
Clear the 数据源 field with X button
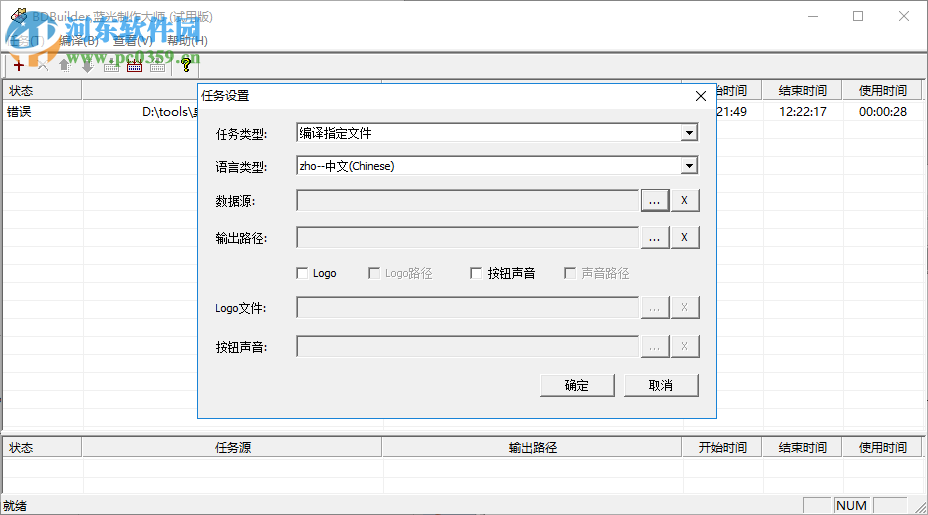click(x=684, y=201)
